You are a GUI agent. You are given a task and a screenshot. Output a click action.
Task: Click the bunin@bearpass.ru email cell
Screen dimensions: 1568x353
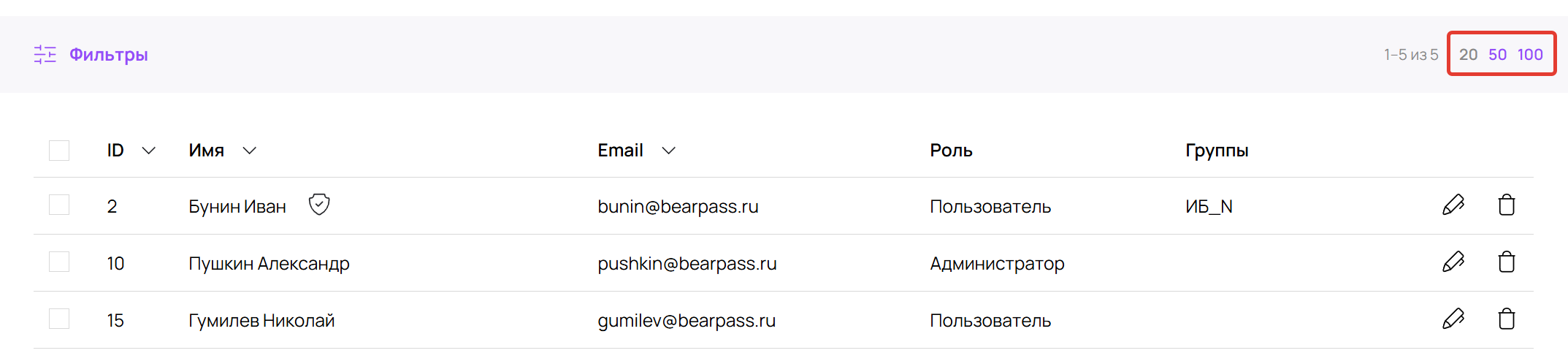(678, 207)
